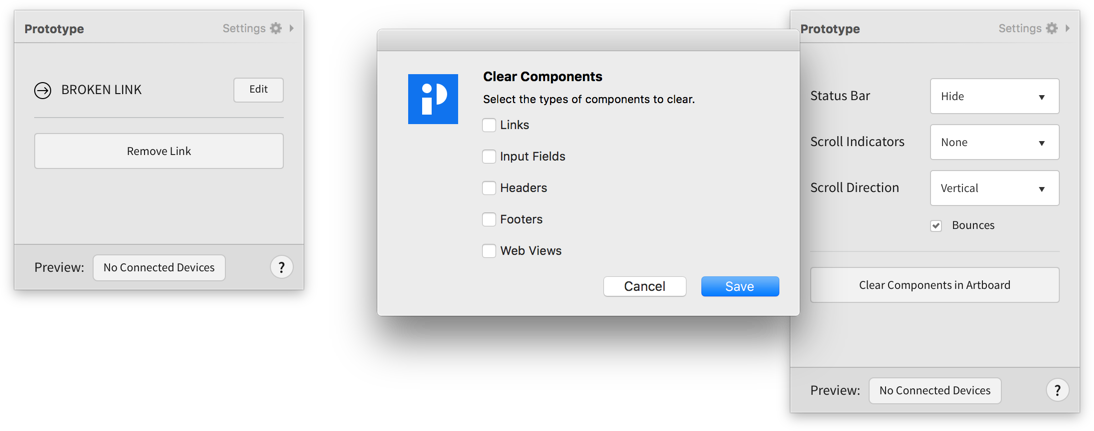1094x431 pixels.
Task: Open the Scroll Direction dropdown
Action: pyautogui.click(x=994, y=188)
